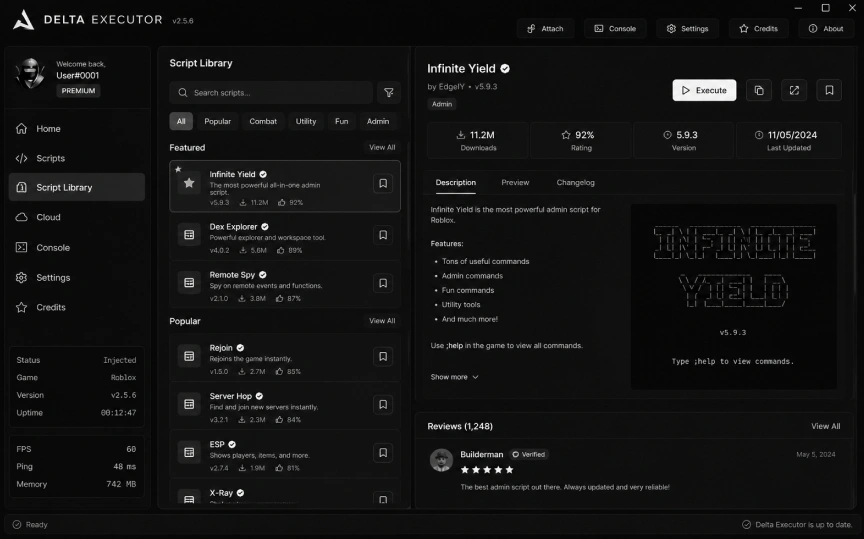
Task: Bookmark the Server Hop script
Action: [383, 405]
